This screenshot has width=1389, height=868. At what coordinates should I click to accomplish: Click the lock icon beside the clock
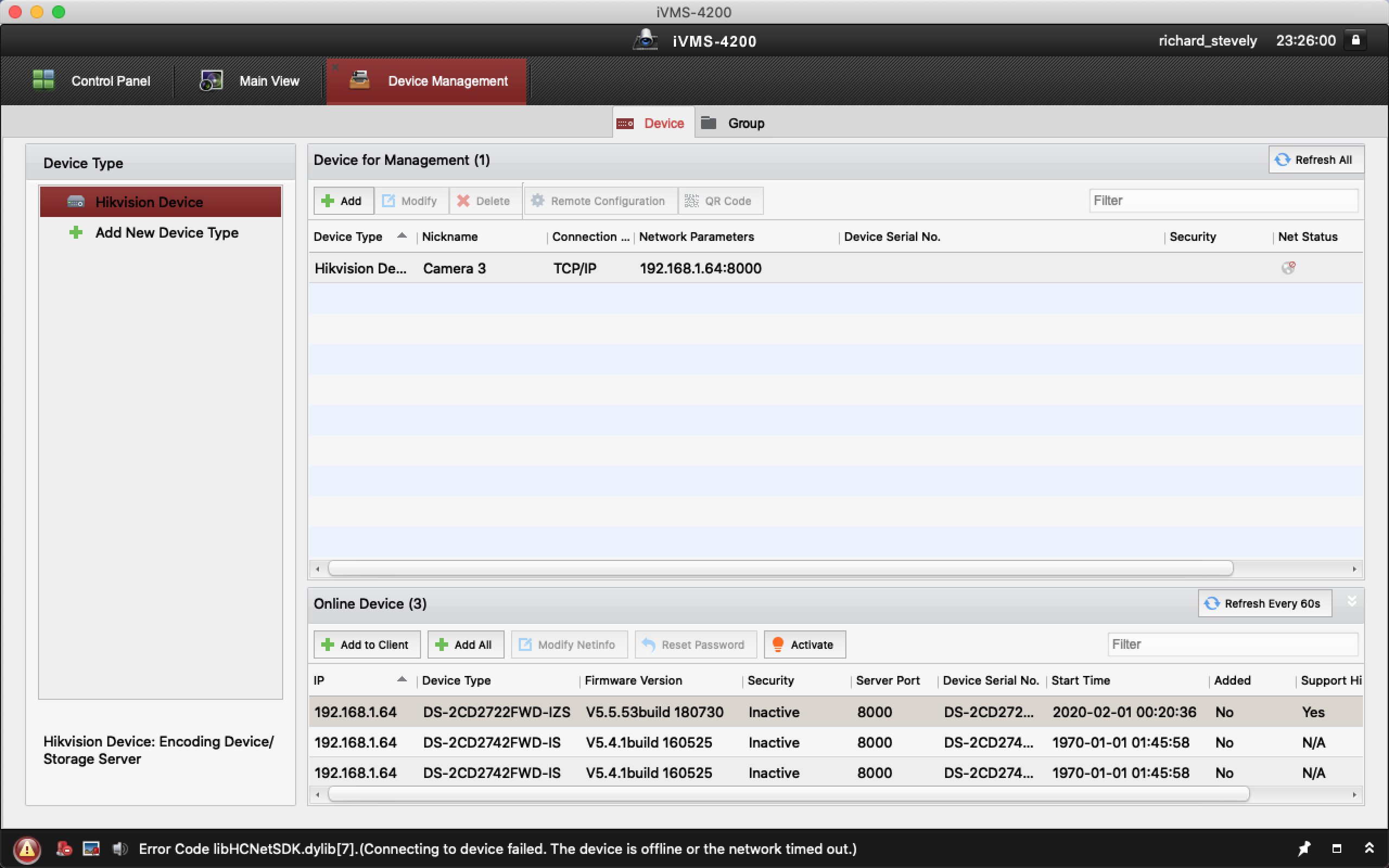(1356, 40)
